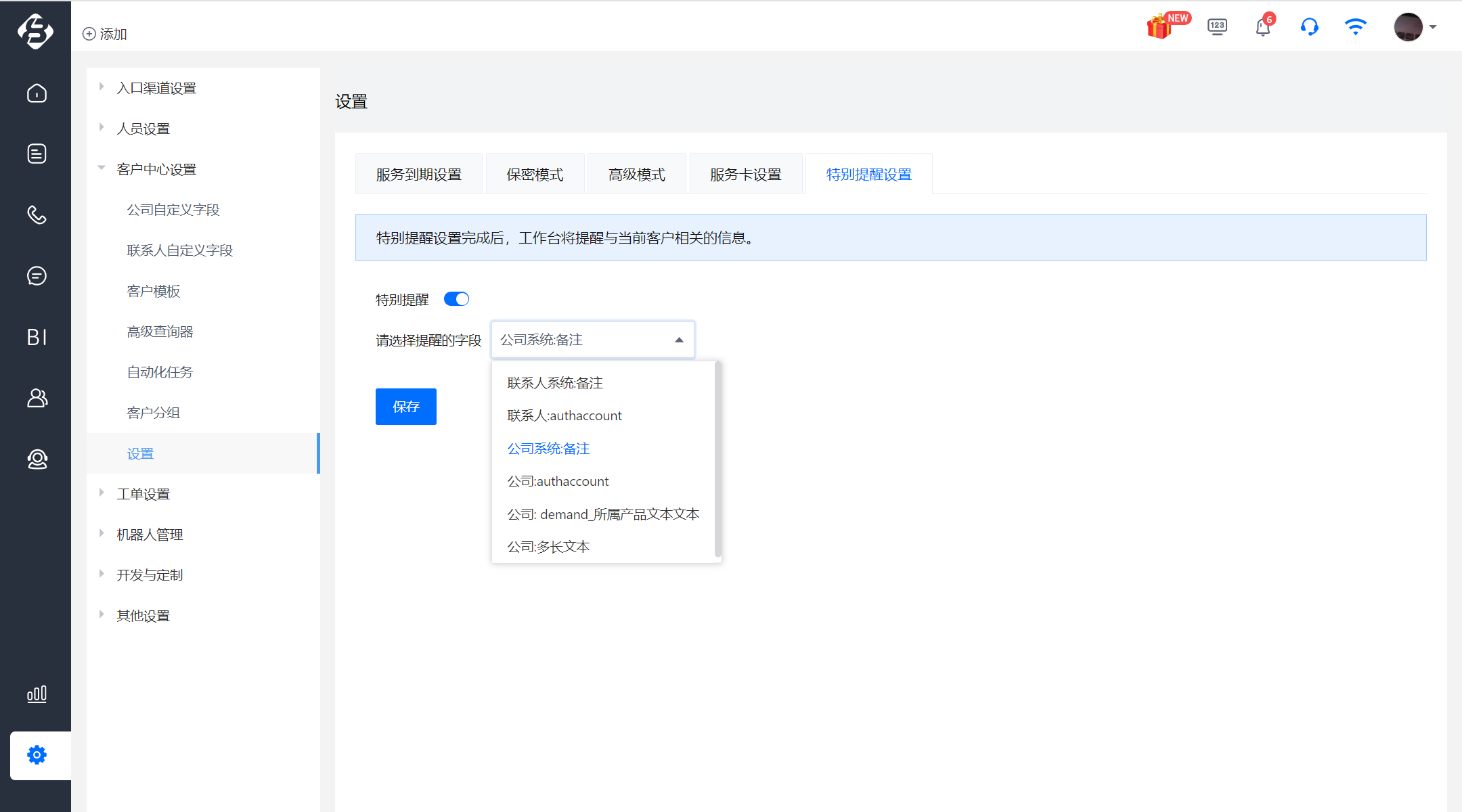Click the 保存 button
The image size is (1462, 812).
click(406, 407)
